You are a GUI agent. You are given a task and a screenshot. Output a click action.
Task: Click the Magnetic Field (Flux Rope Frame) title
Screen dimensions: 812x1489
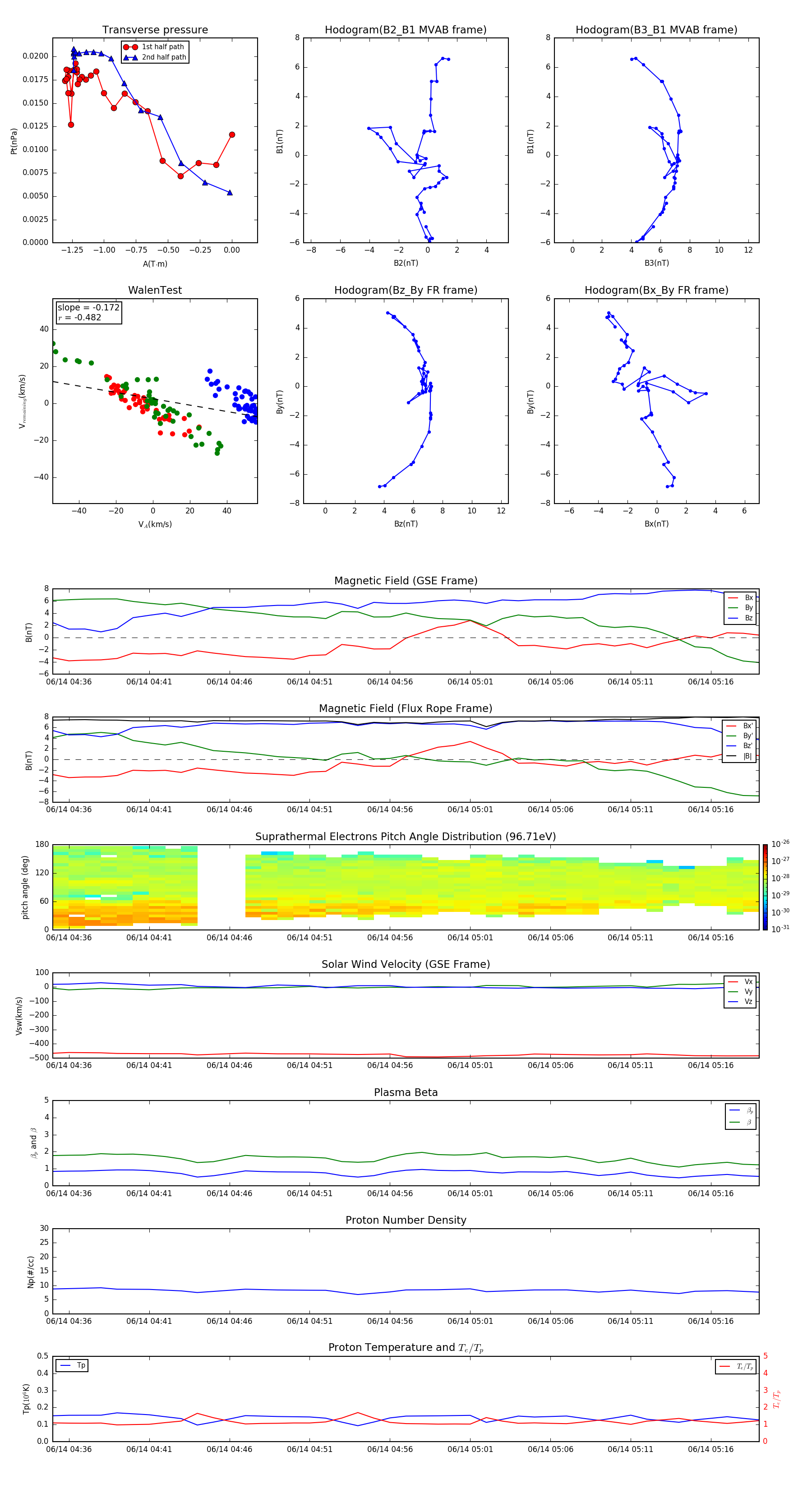pos(406,709)
